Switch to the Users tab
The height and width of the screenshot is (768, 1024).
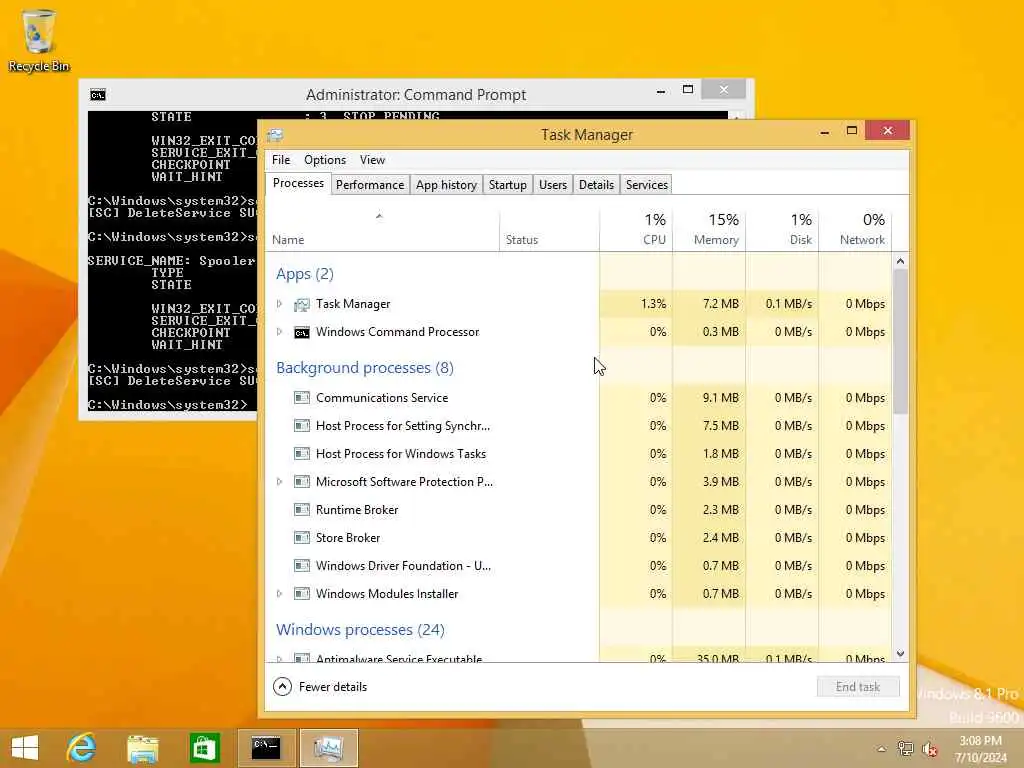pyautogui.click(x=552, y=185)
